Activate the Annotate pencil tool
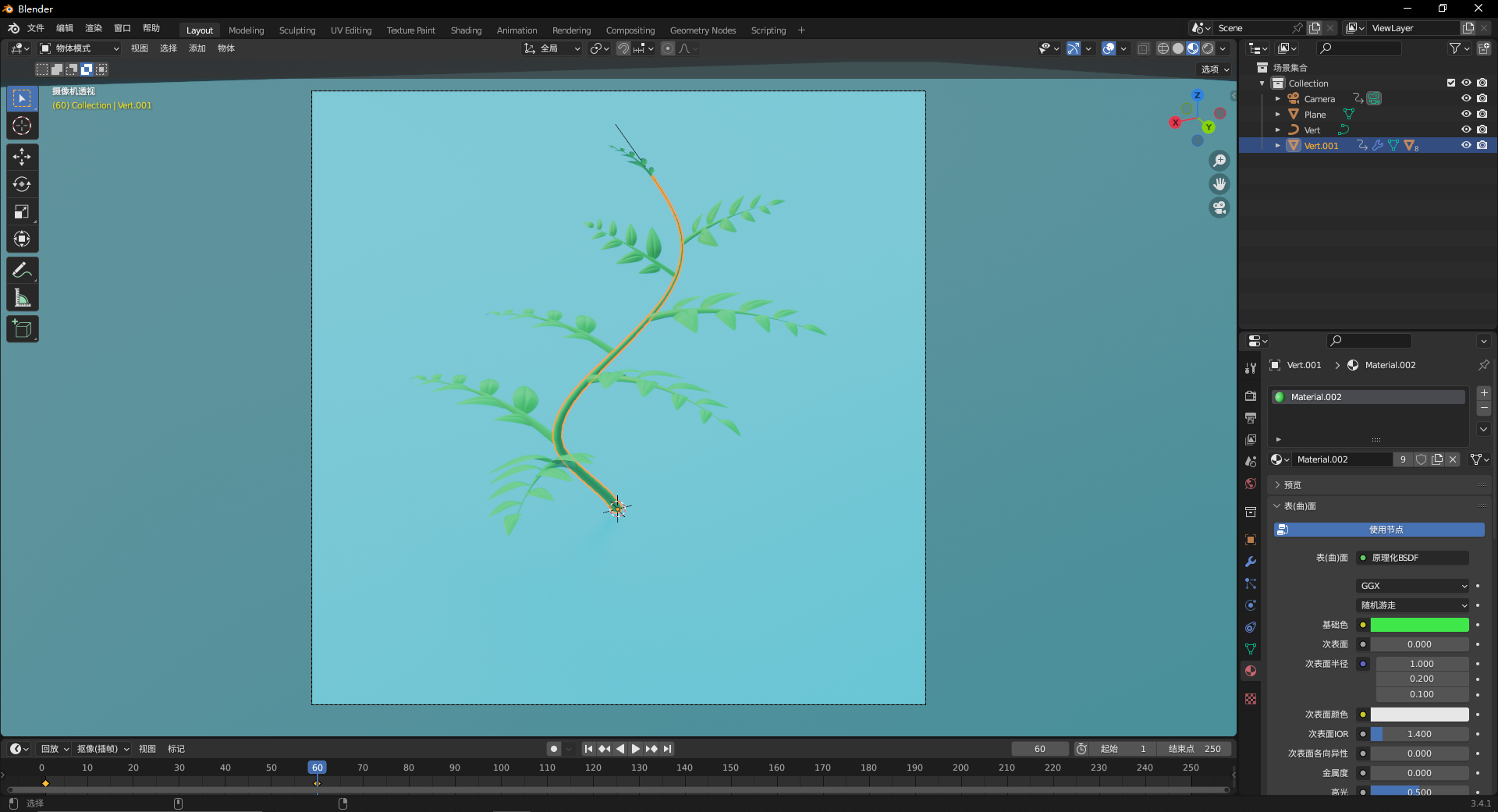Screen dimensions: 1498x812 22,271
